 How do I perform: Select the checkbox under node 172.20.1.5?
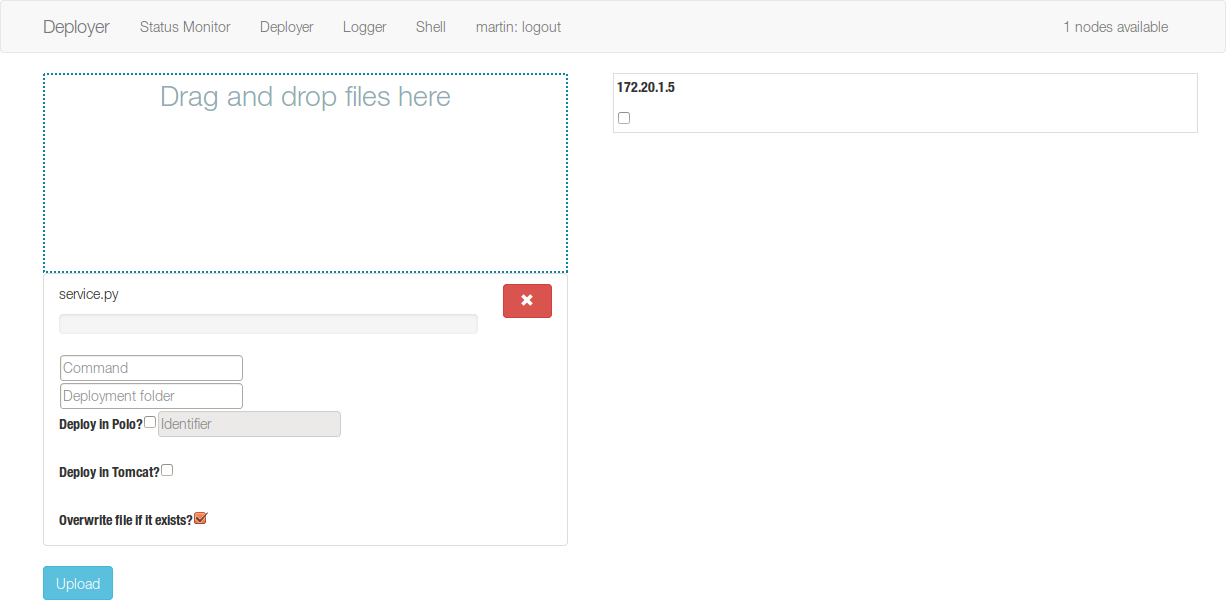point(624,117)
